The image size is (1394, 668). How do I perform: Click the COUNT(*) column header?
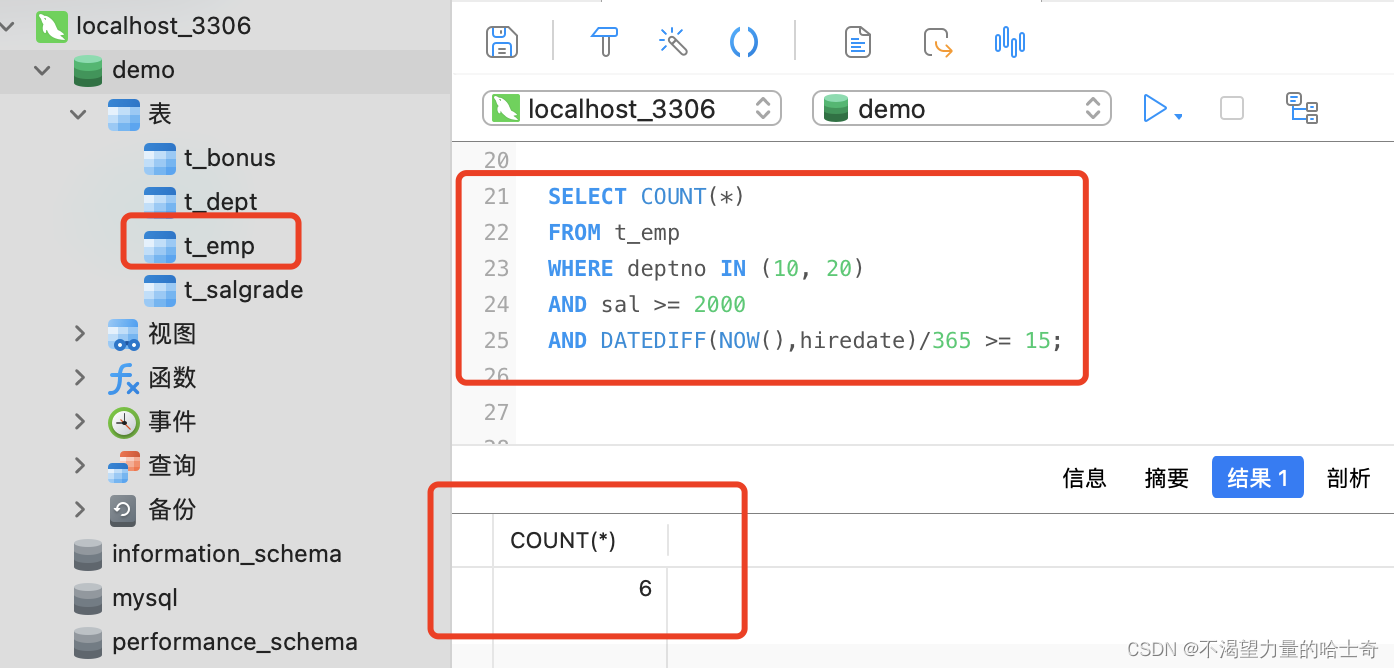(x=563, y=541)
